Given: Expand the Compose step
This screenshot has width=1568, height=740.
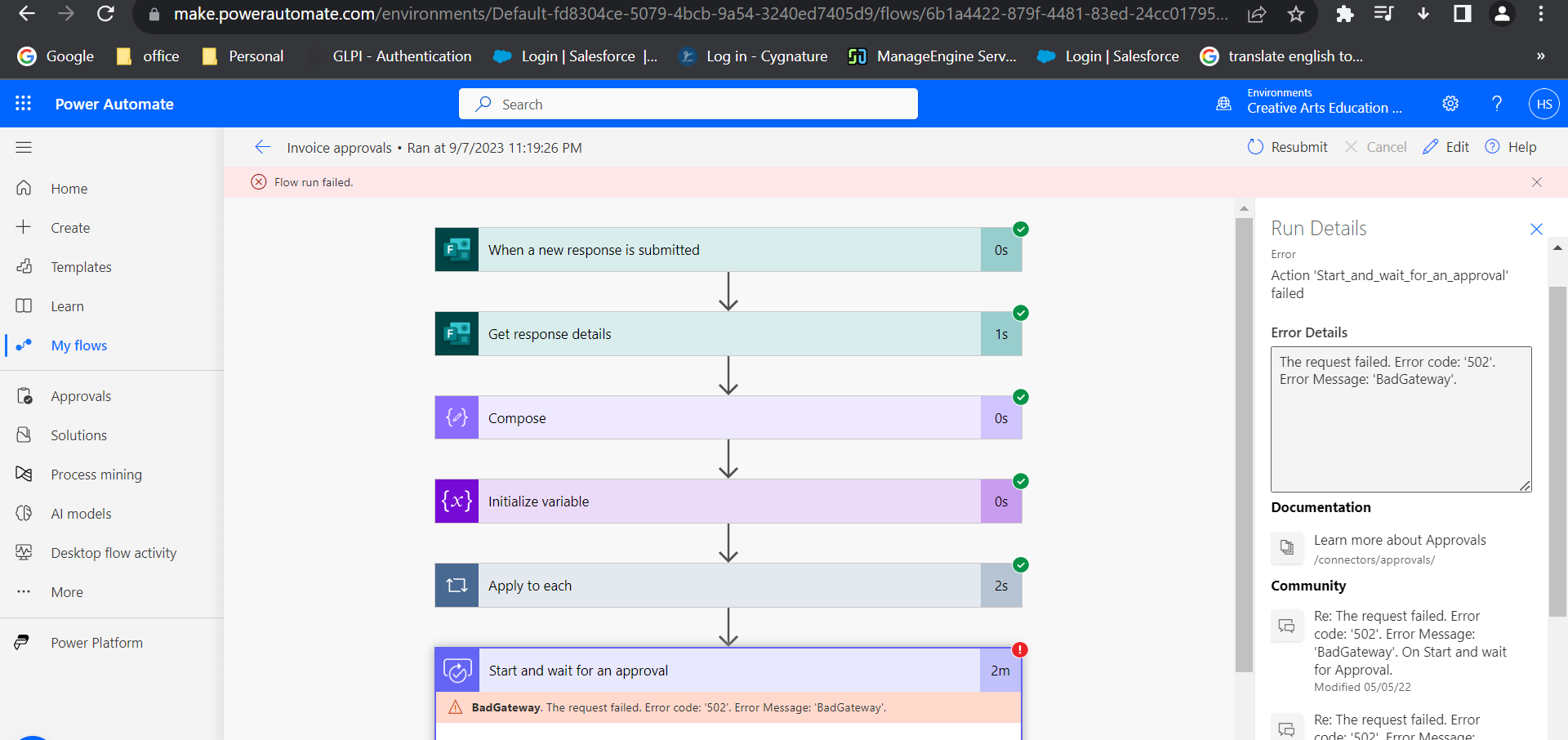Looking at the screenshot, I should pos(728,417).
